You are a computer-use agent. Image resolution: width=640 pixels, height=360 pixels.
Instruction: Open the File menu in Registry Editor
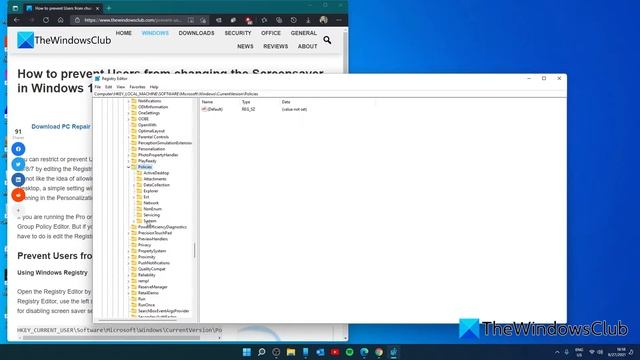[x=98, y=87]
